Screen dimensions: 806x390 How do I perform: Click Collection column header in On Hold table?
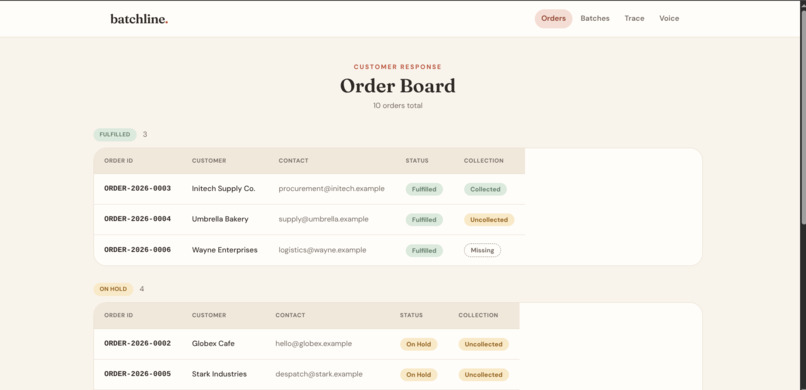[478, 315]
